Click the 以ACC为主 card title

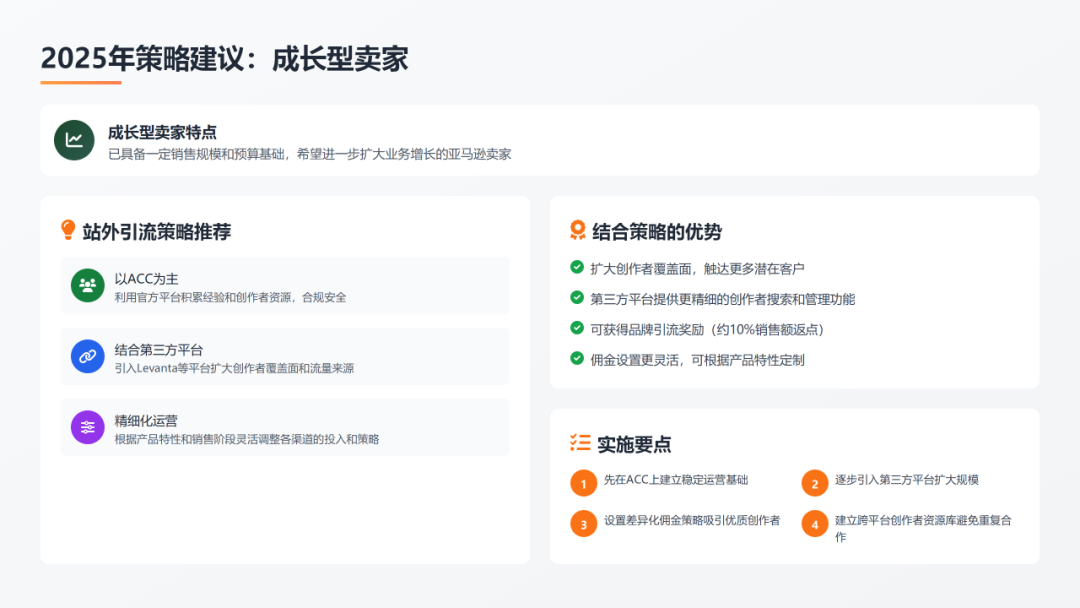point(146,279)
